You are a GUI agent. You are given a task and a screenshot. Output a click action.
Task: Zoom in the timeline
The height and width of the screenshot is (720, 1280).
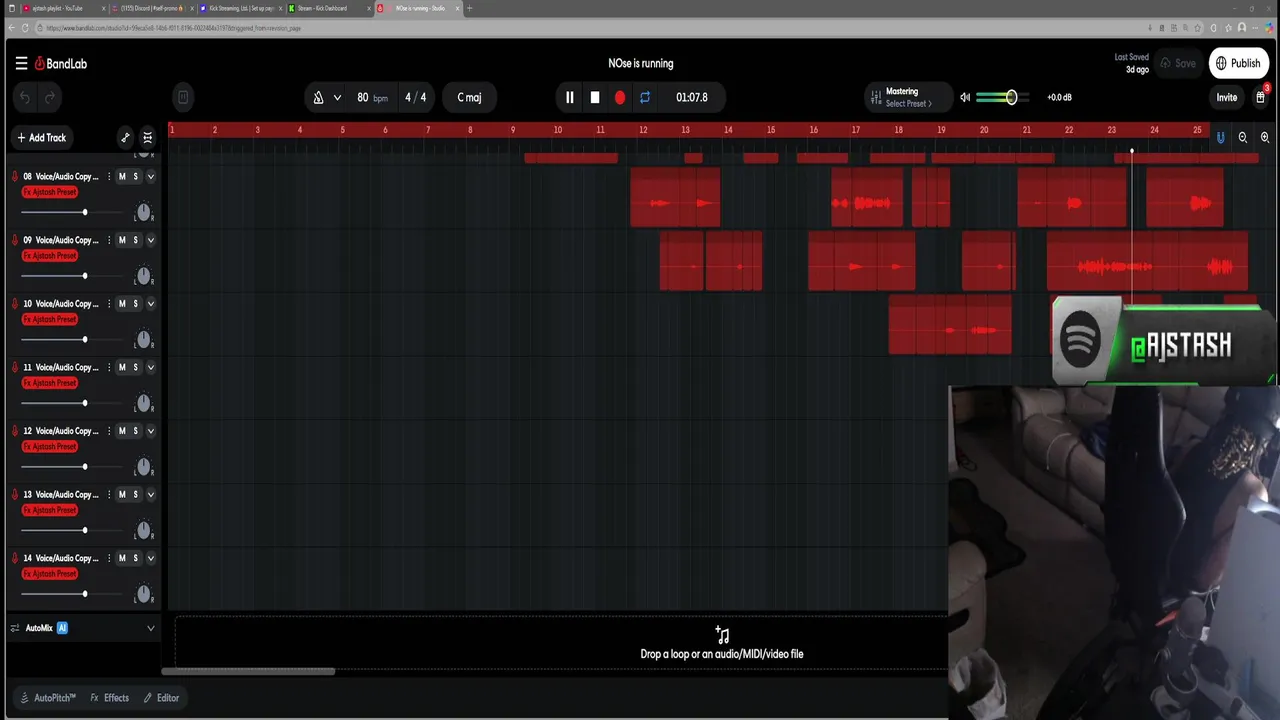click(1265, 137)
